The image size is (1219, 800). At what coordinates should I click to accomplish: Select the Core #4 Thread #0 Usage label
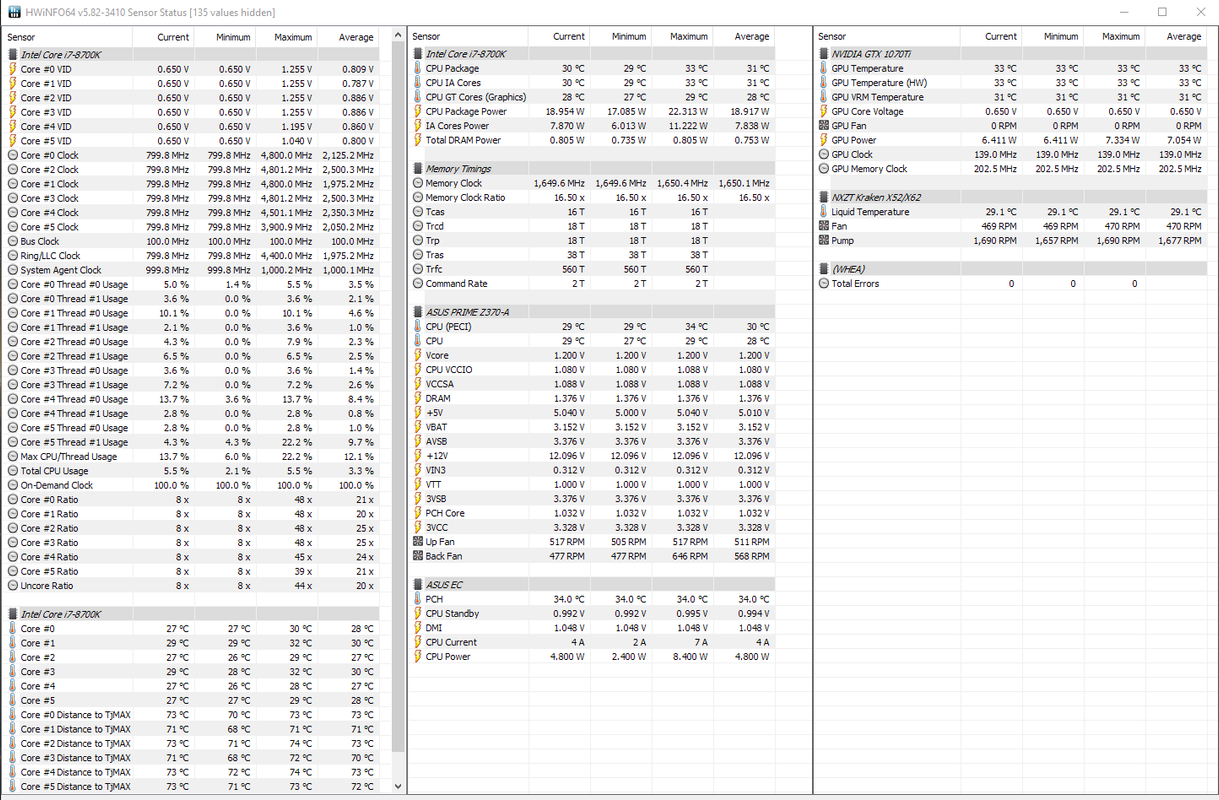point(74,399)
